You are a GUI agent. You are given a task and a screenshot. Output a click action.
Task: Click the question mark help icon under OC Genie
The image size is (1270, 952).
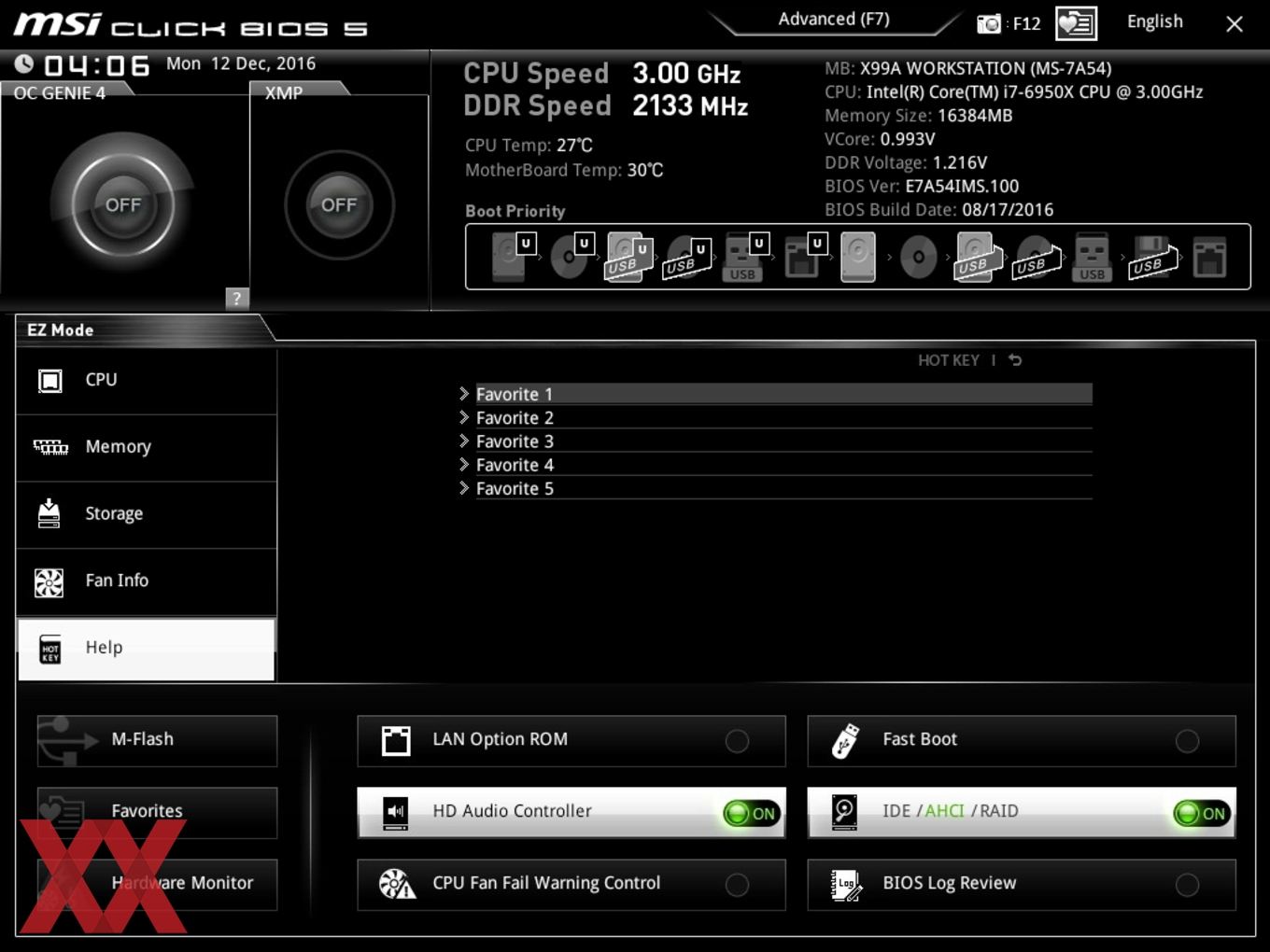[x=237, y=298]
